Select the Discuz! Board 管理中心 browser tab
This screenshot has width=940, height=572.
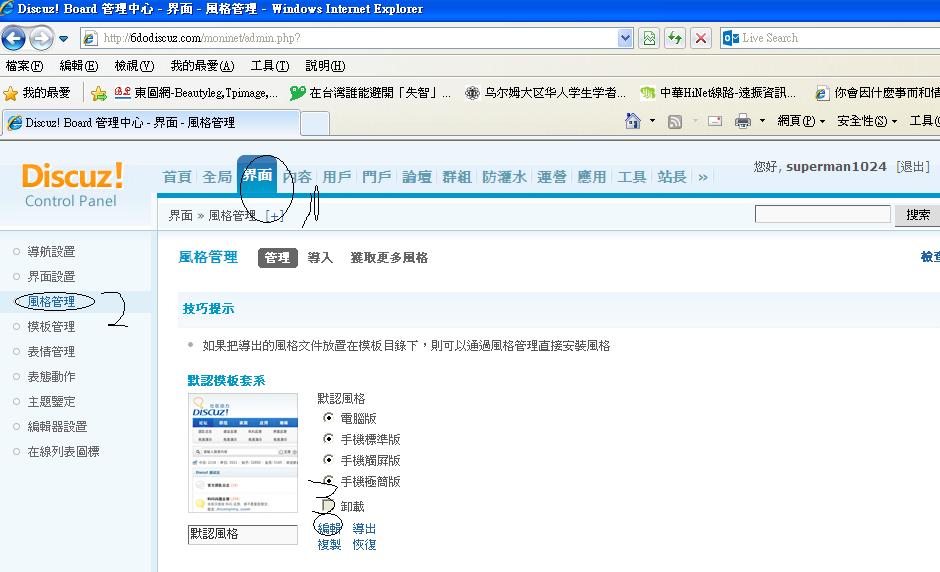[x=150, y=123]
